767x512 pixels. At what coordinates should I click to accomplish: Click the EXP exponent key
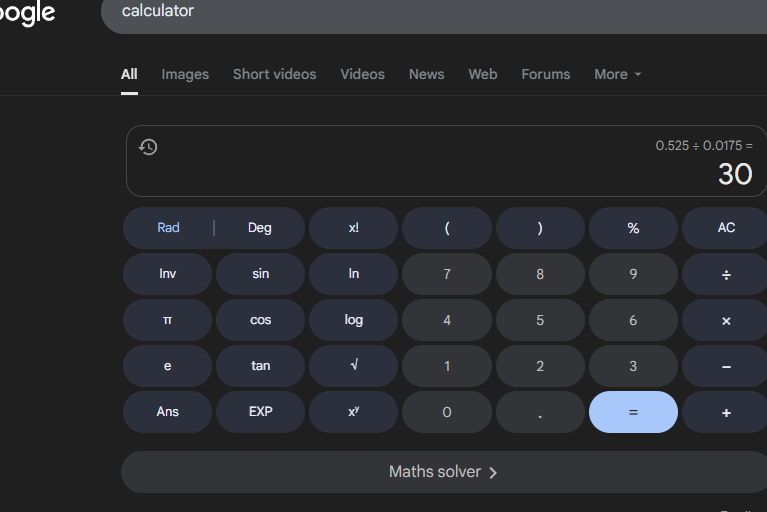tap(261, 412)
